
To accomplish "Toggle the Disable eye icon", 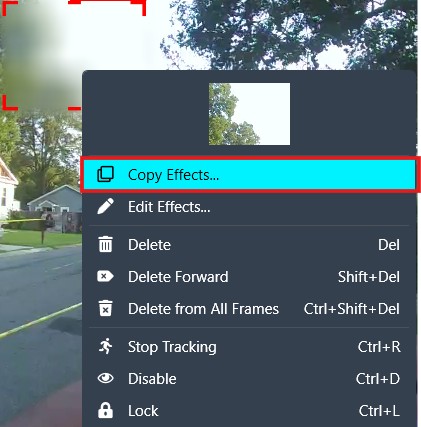I will (x=105, y=378).
